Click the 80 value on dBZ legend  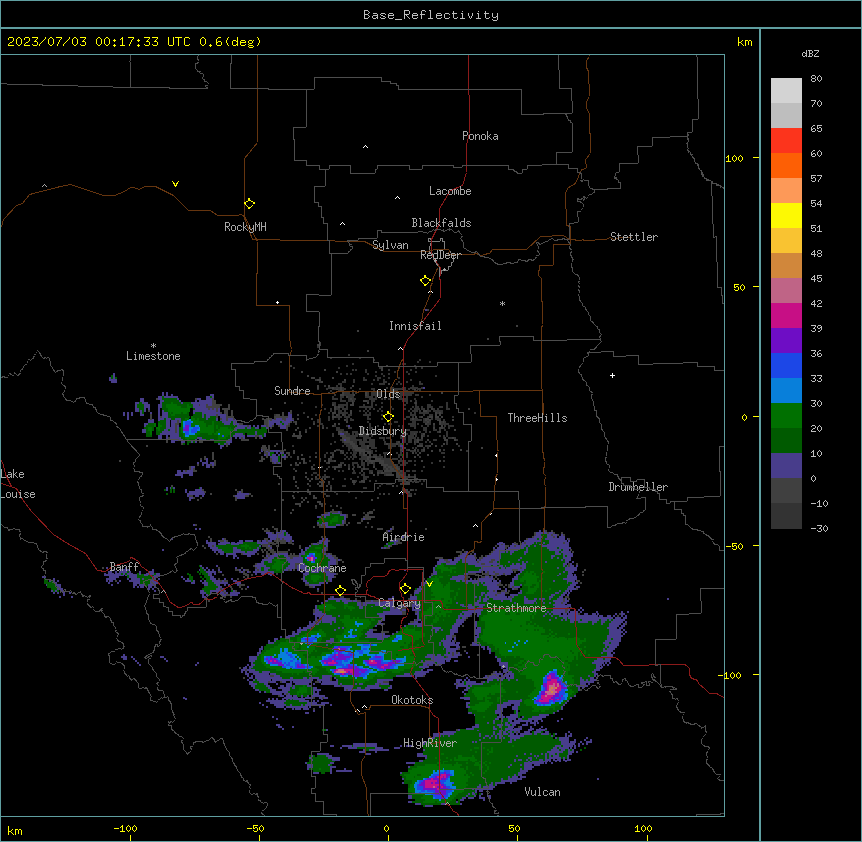[x=816, y=79]
